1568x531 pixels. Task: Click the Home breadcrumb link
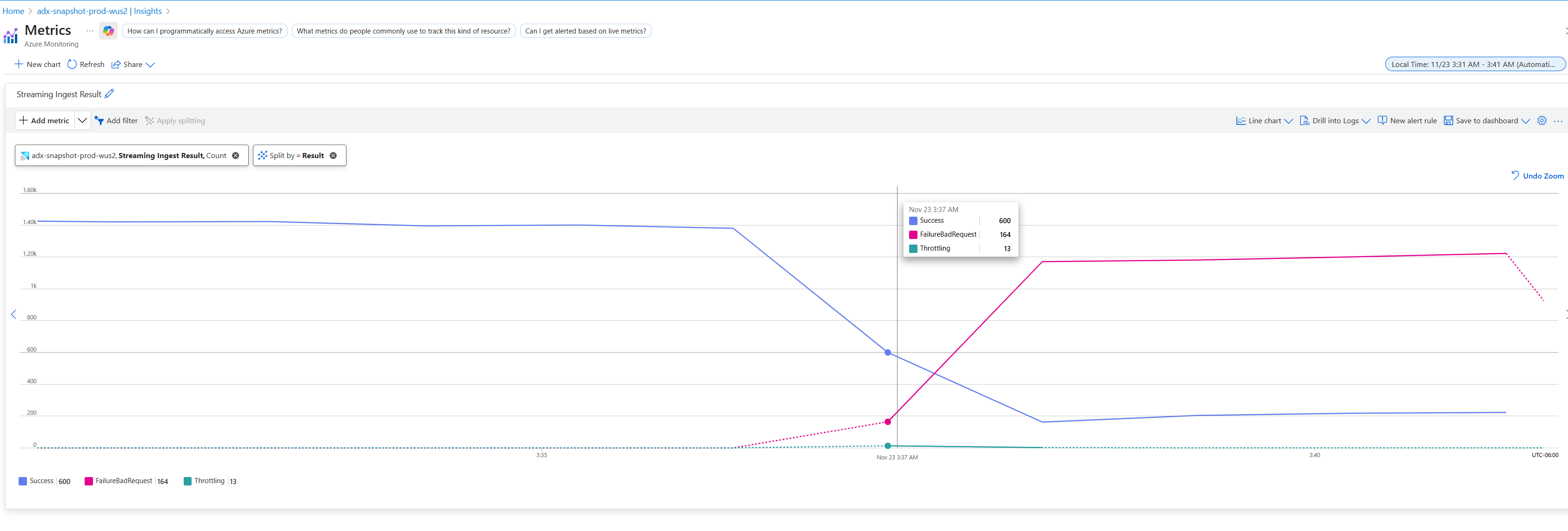13,11
